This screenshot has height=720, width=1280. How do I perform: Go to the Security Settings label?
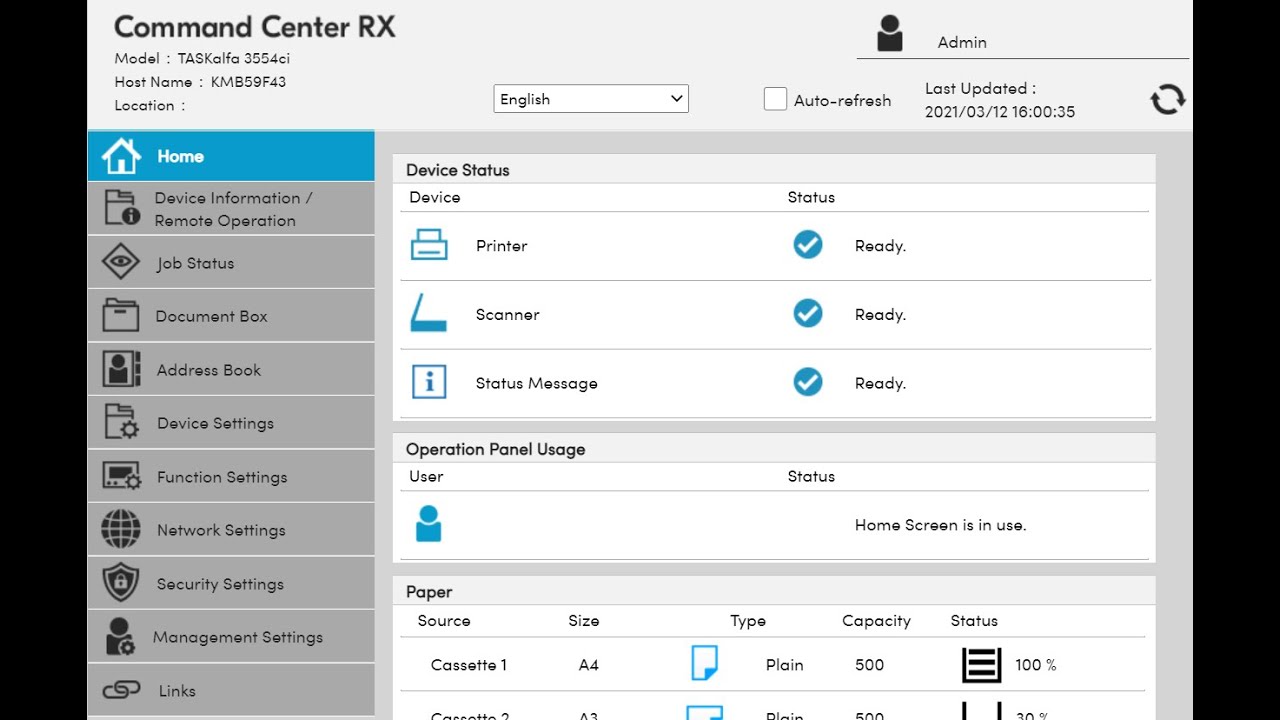click(x=220, y=584)
